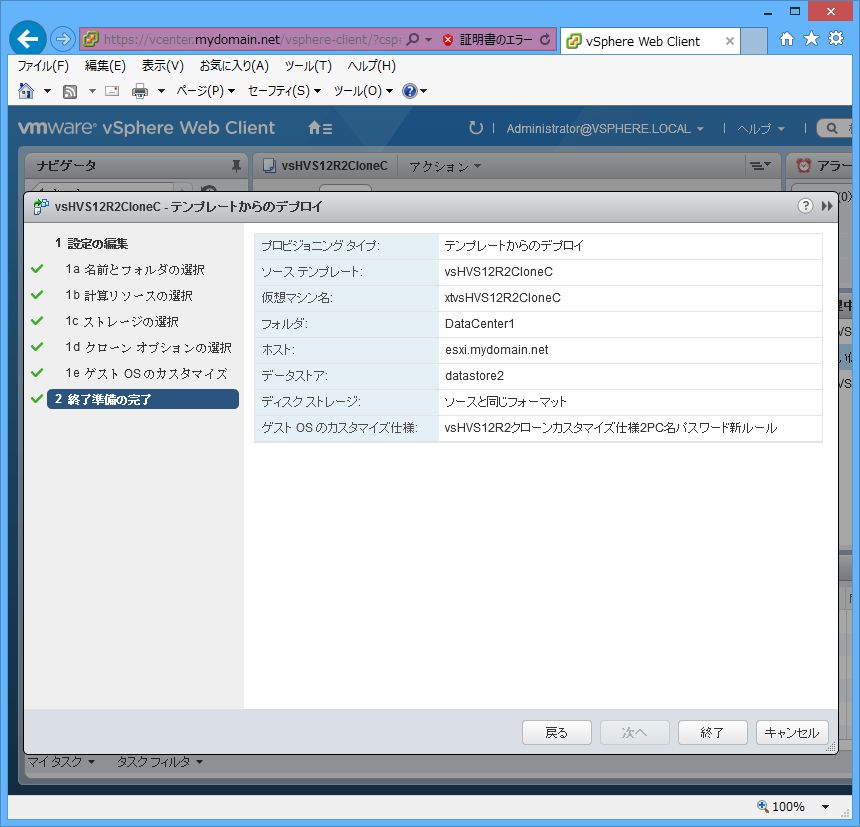Open a new browser tab

(x=754, y=42)
